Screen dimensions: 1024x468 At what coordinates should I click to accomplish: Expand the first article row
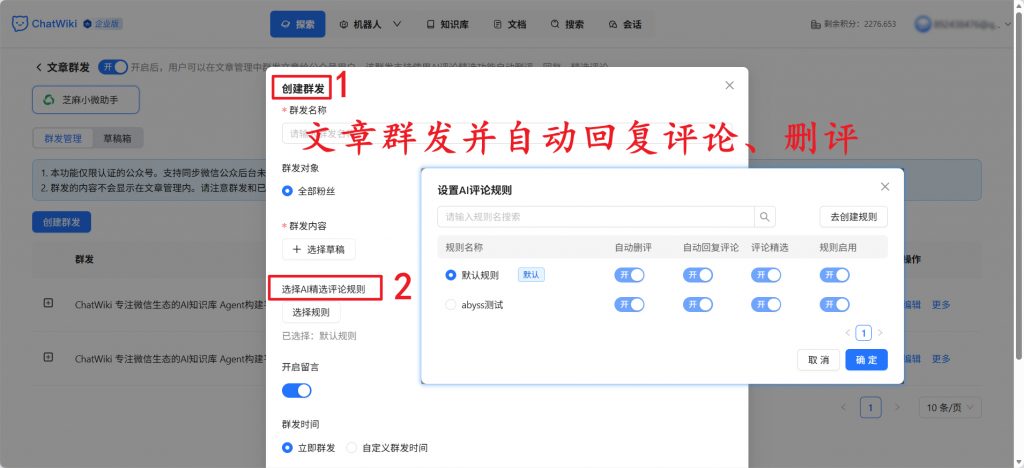click(48, 304)
